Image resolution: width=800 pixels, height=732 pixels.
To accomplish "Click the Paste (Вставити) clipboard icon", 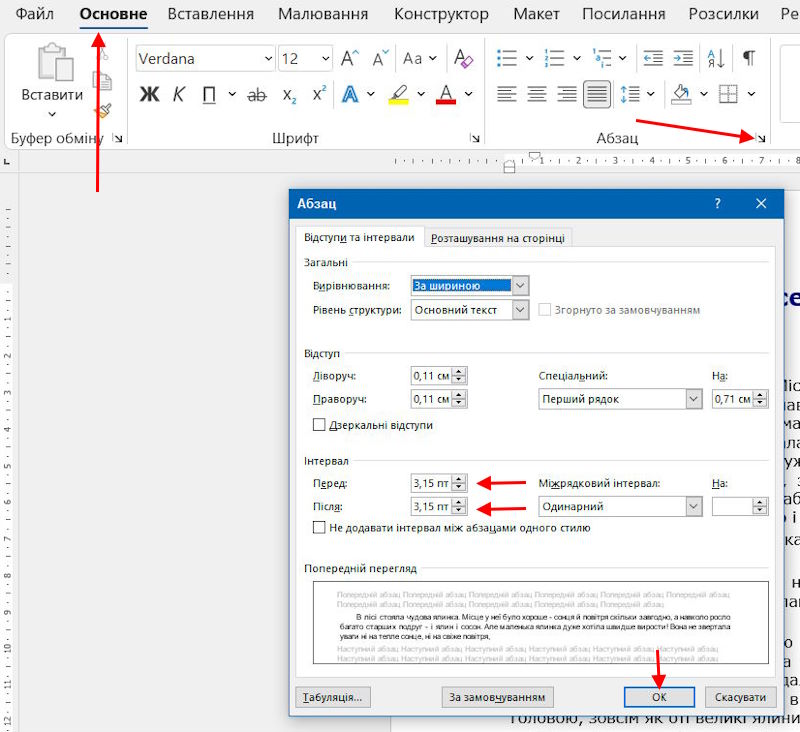I will tap(56, 62).
